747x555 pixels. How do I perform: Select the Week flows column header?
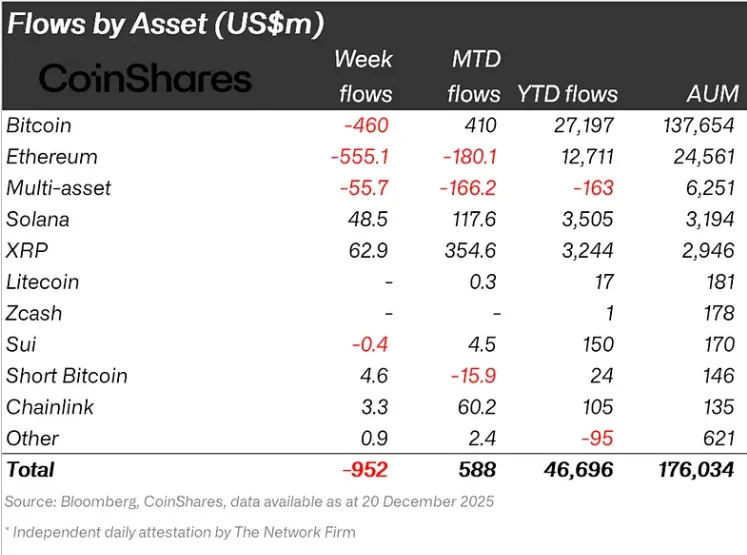point(364,76)
